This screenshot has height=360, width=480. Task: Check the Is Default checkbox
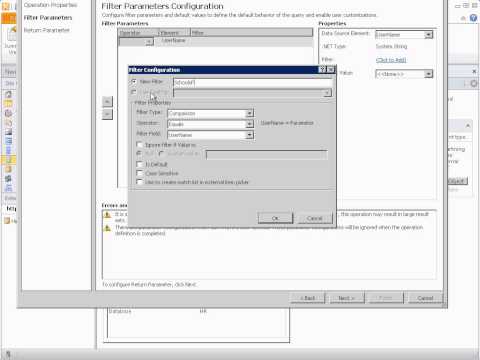point(140,164)
